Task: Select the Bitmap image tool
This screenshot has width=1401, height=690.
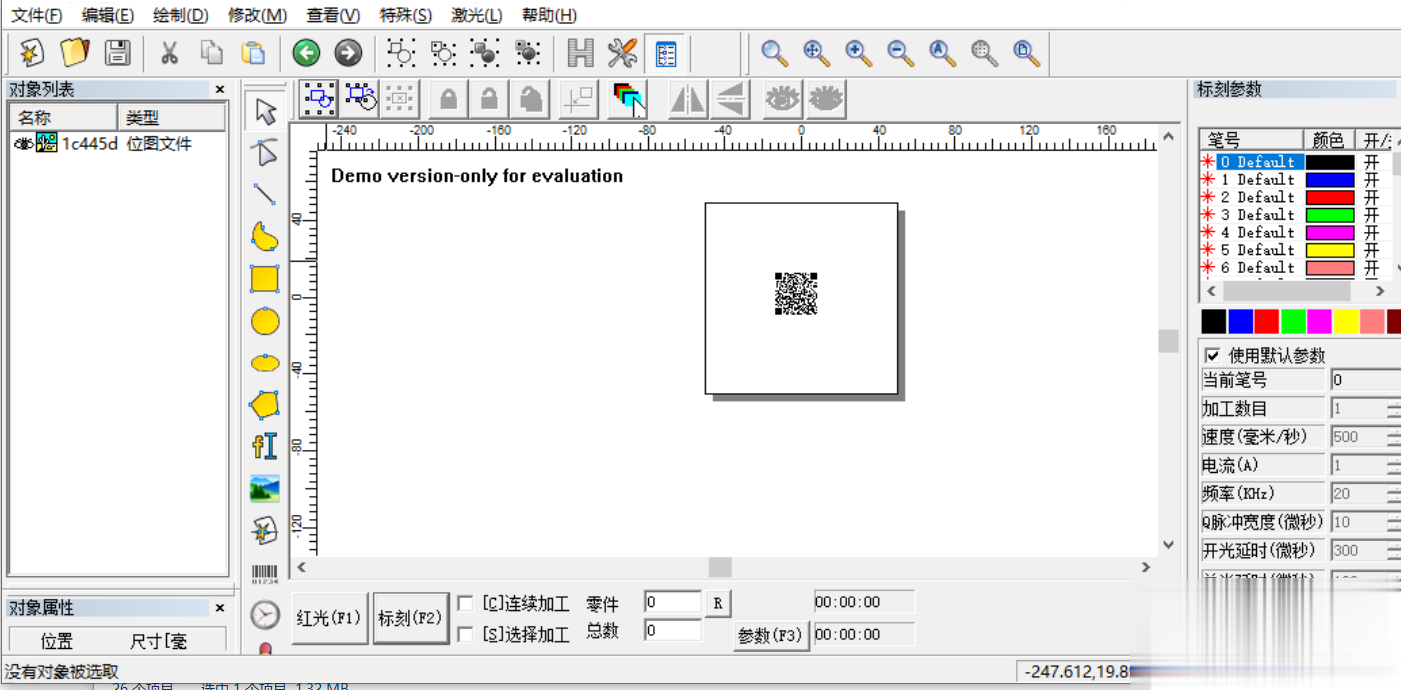Action: (x=265, y=488)
